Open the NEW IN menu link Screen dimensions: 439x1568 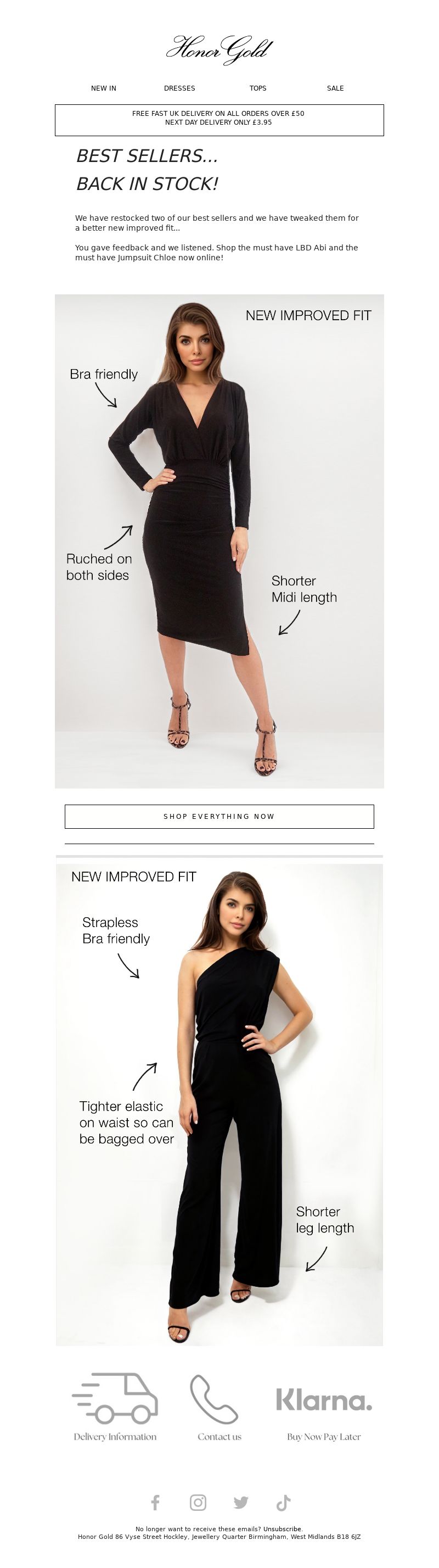[103, 88]
